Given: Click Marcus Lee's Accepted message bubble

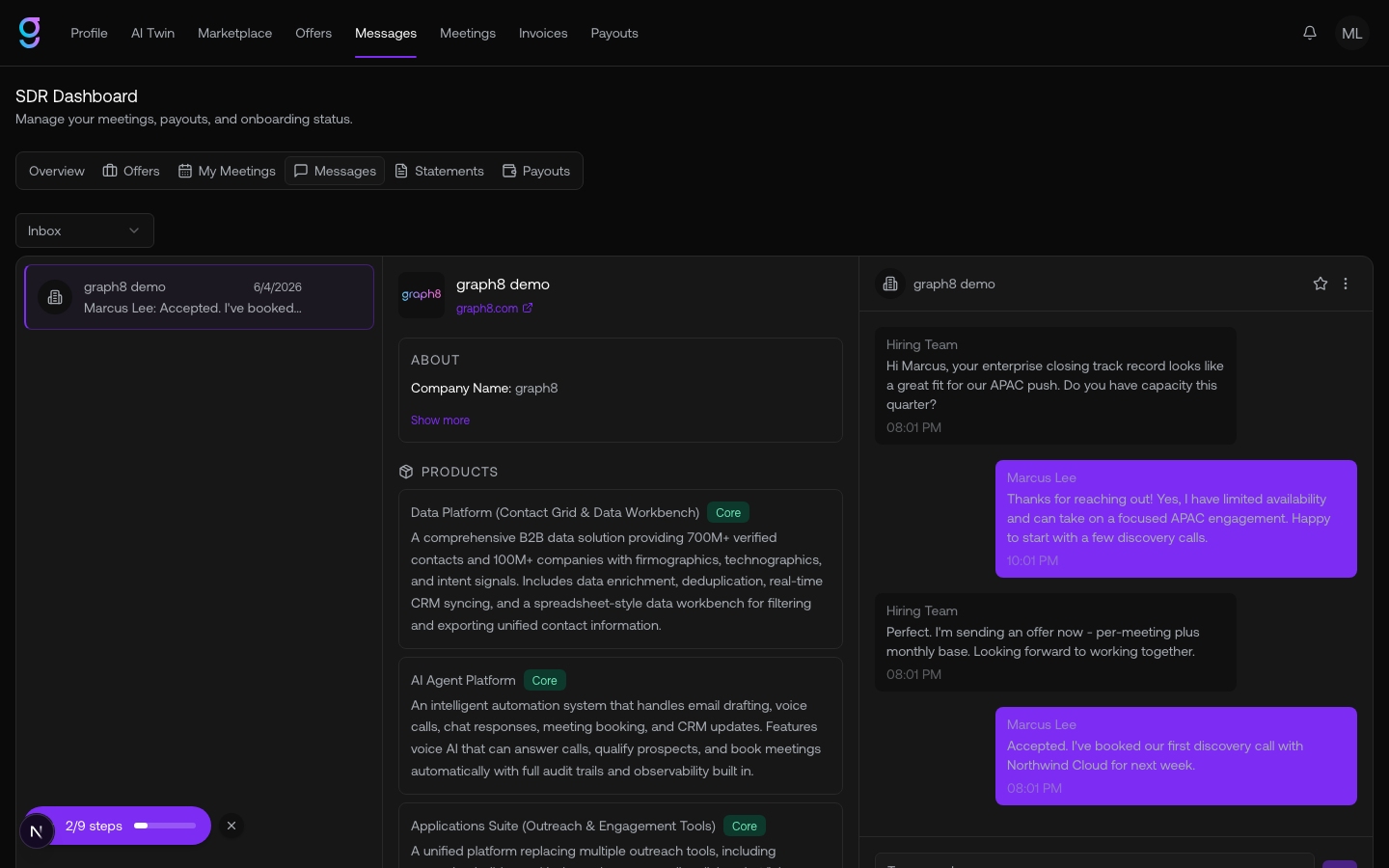Looking at the screenshot, I should [1176, 756].
